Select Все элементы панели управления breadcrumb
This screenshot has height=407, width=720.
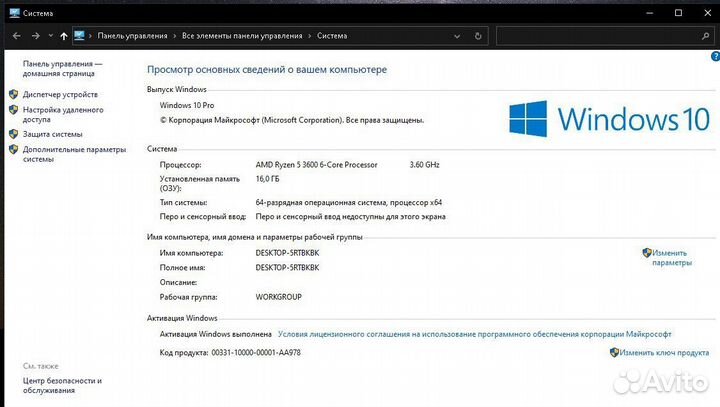coord(242,36)
